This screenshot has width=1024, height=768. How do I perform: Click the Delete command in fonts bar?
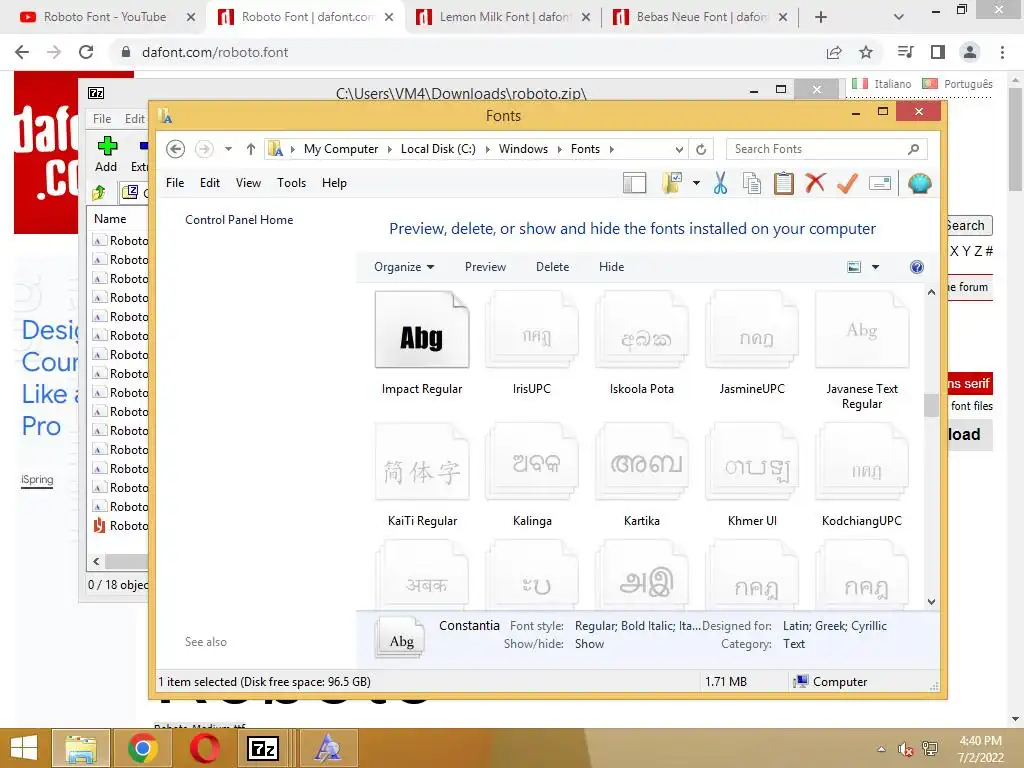pos(552,267)
